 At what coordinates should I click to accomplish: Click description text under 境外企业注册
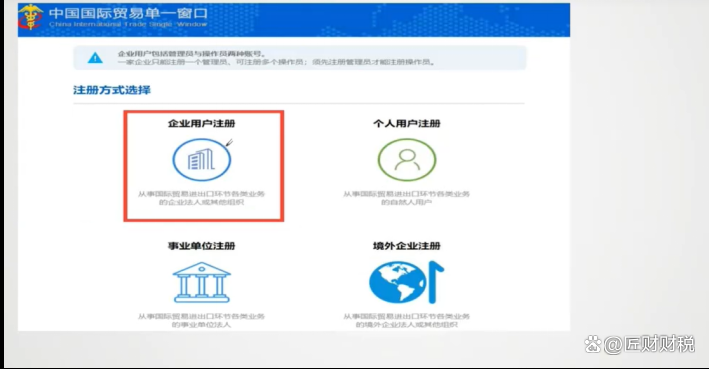click(406, 321)
